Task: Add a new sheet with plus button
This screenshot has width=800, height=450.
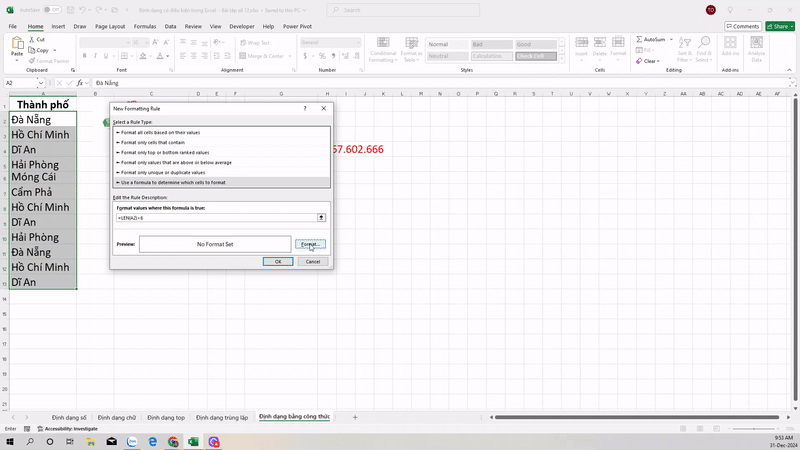Action: [x=355, y=417]
